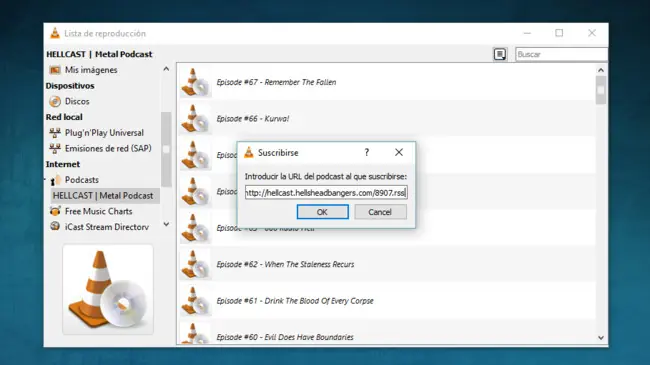Click Cancel in the Suscribirse dialog
Screen dimensions: 650x365
pos(380,212)
